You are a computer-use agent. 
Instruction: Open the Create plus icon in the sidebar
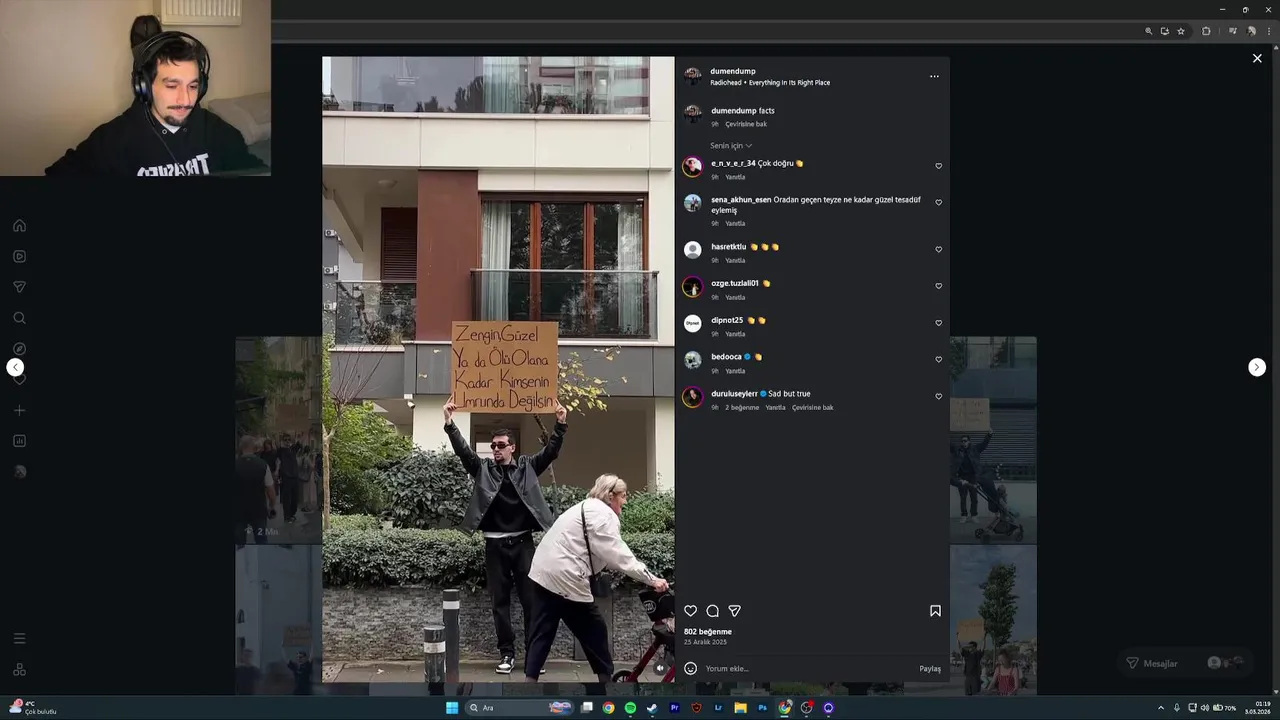19,410
